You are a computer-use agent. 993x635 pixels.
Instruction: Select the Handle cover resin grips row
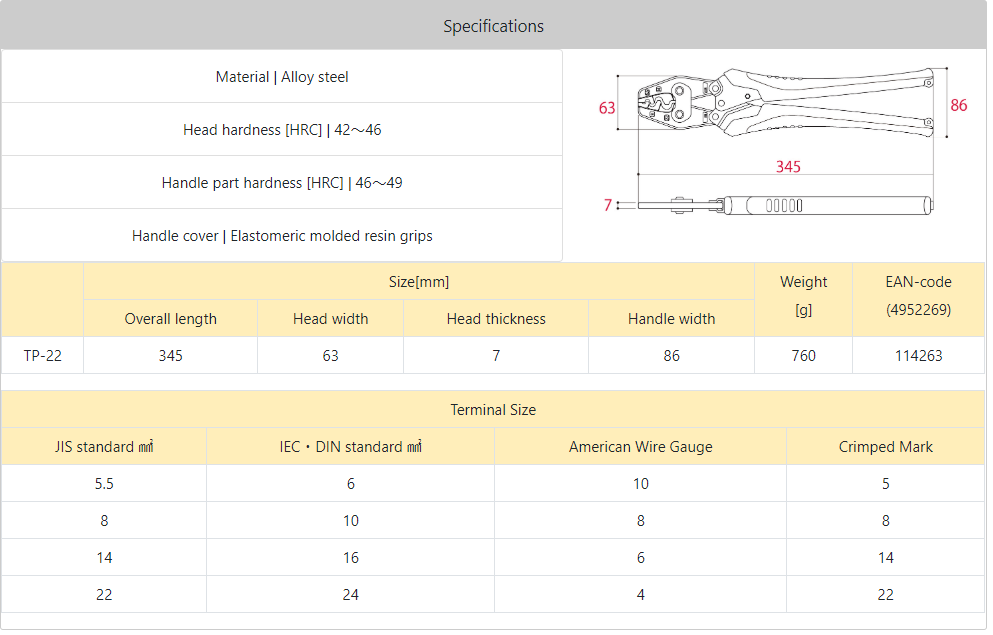(x=282, y=236)
